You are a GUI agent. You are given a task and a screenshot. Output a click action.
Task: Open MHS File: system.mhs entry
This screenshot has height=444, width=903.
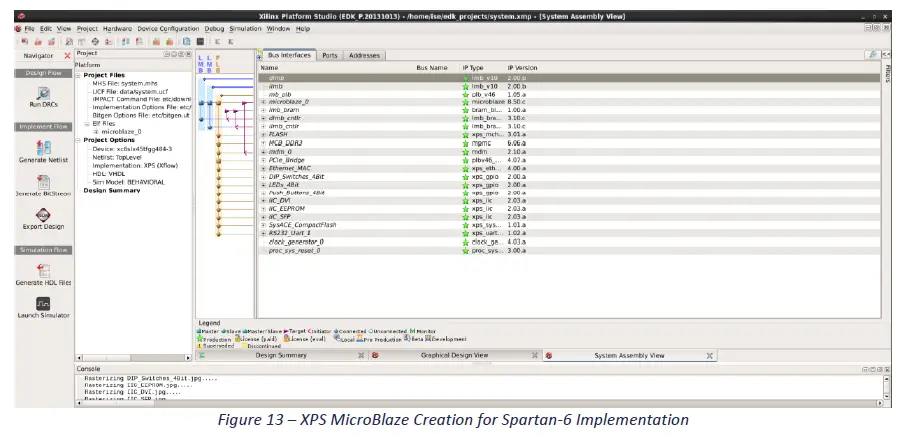click(x=124, y=84)
